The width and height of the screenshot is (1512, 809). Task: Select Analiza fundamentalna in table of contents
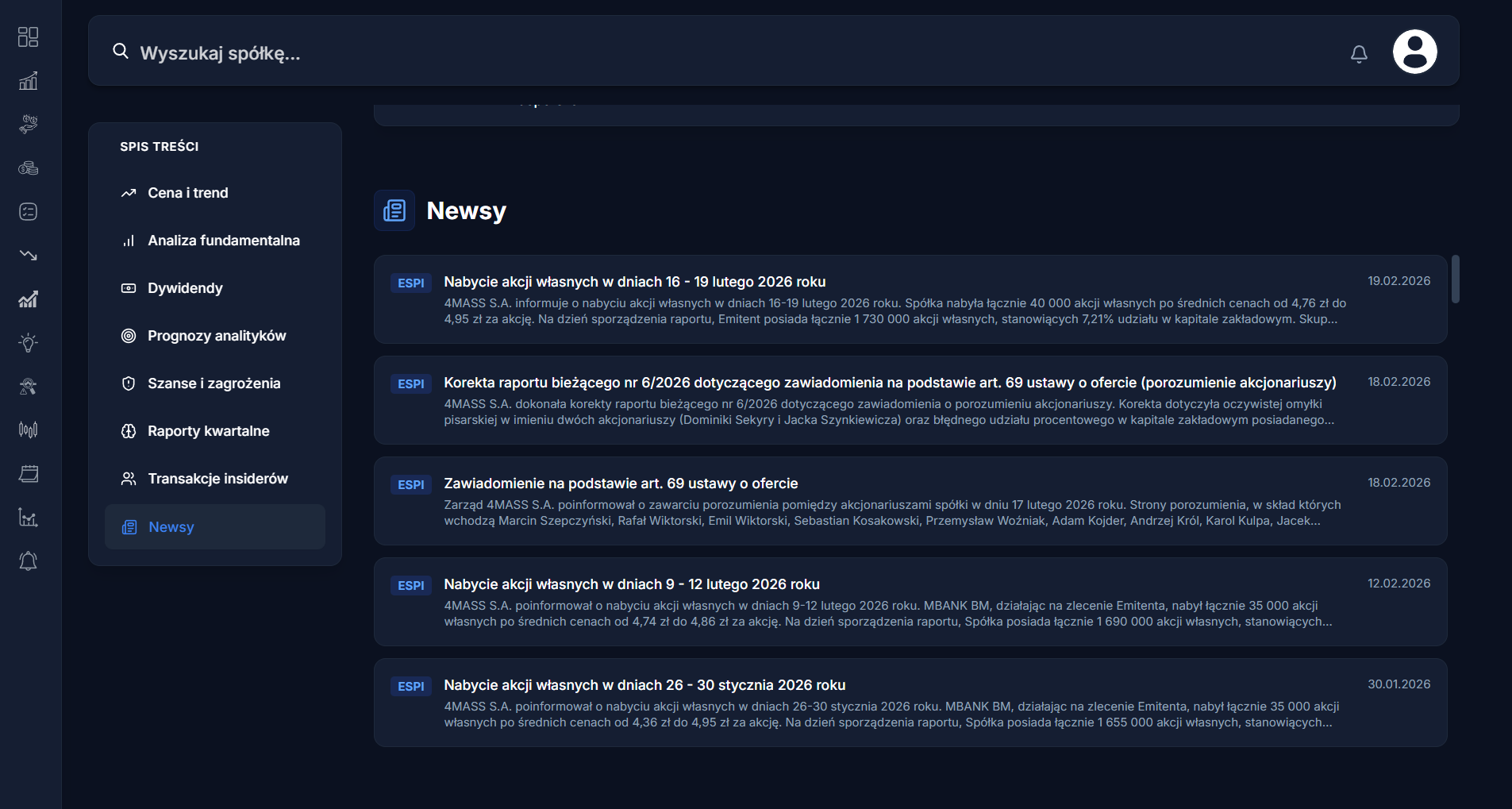tap(223, 241)
